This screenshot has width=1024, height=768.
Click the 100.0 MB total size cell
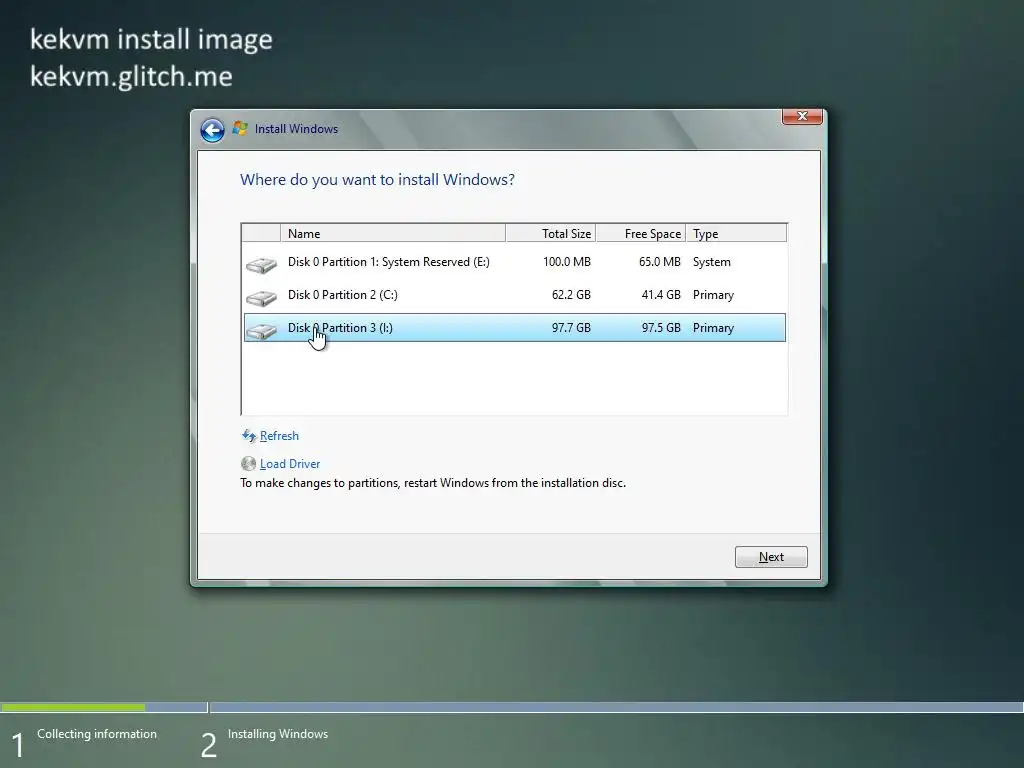click(566, 262)
